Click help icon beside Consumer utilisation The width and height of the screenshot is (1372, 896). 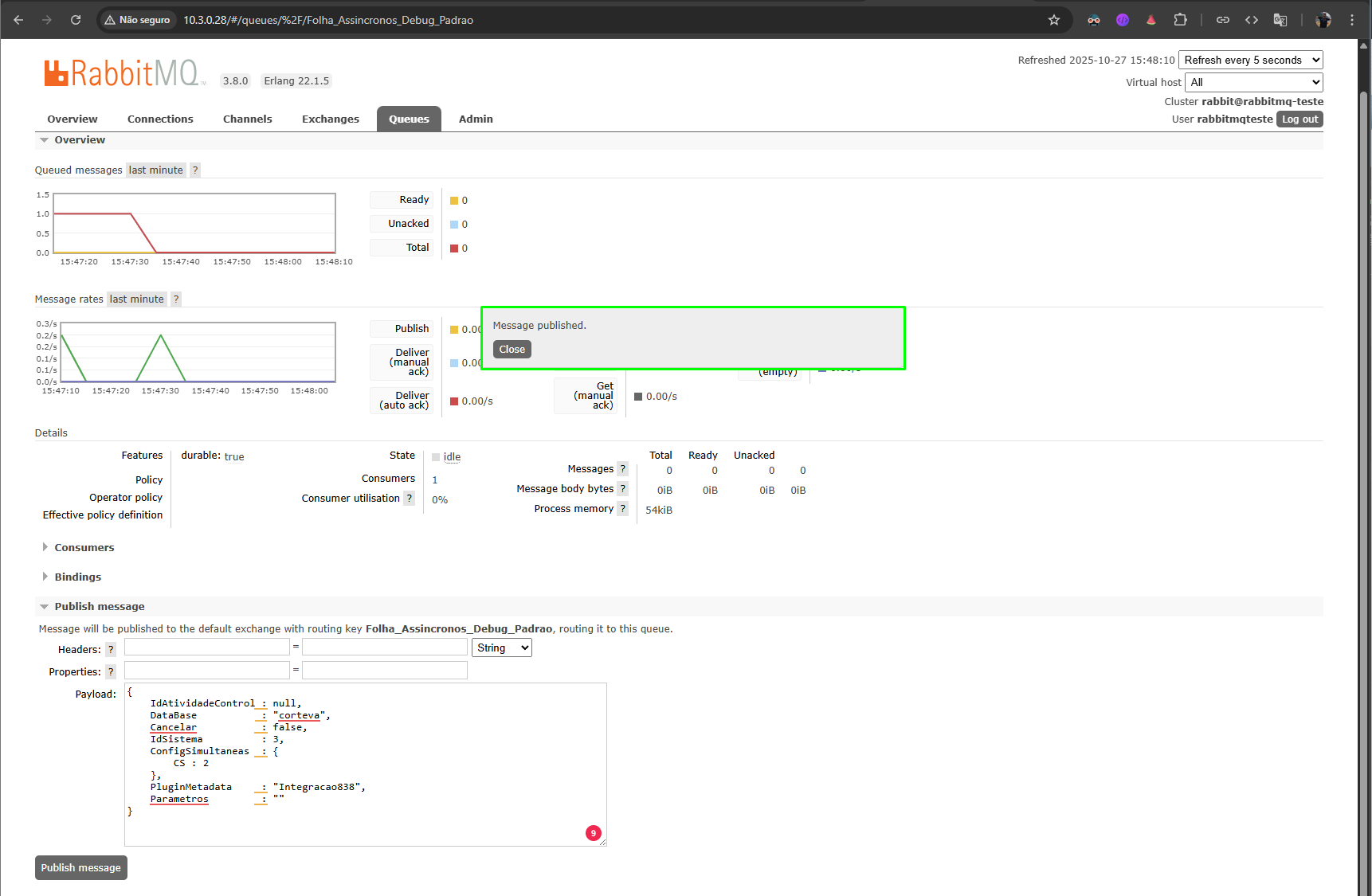point(410,499)
